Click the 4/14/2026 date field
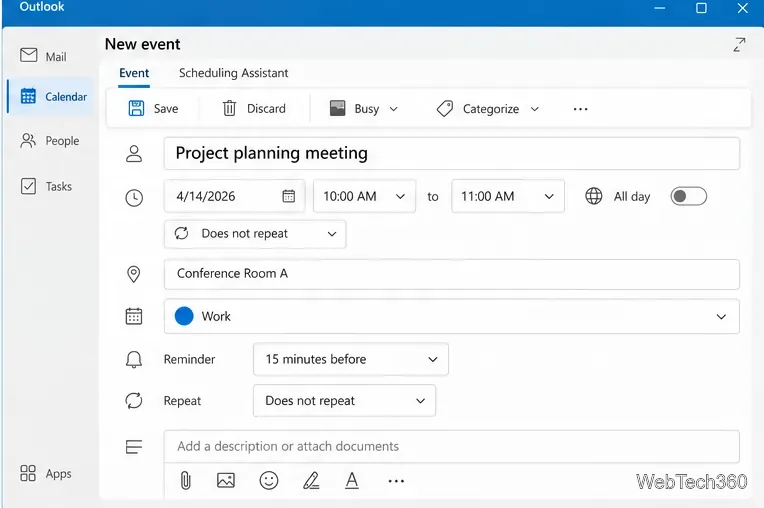 pos(234,196)
